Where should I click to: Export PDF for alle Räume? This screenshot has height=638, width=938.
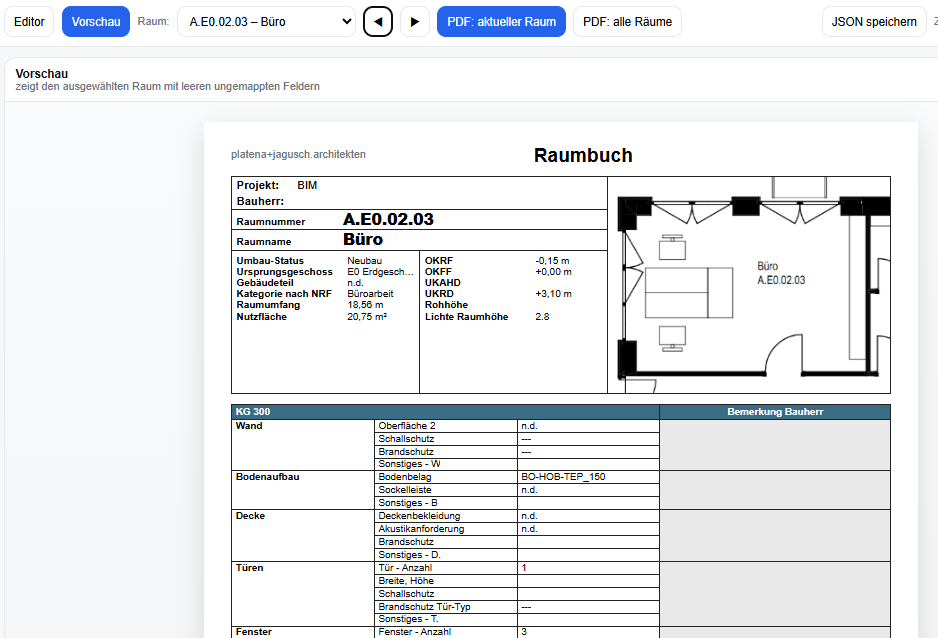point(627,22)
